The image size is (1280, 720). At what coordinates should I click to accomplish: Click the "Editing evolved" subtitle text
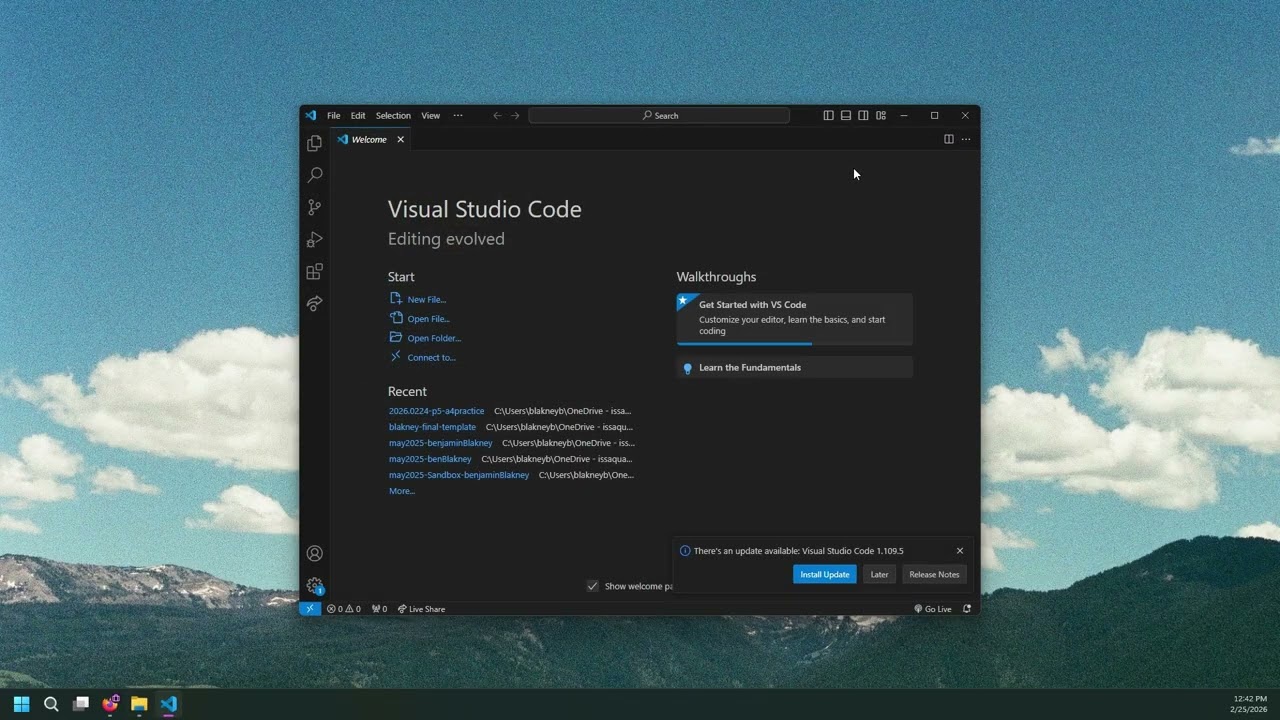(446, 239)
